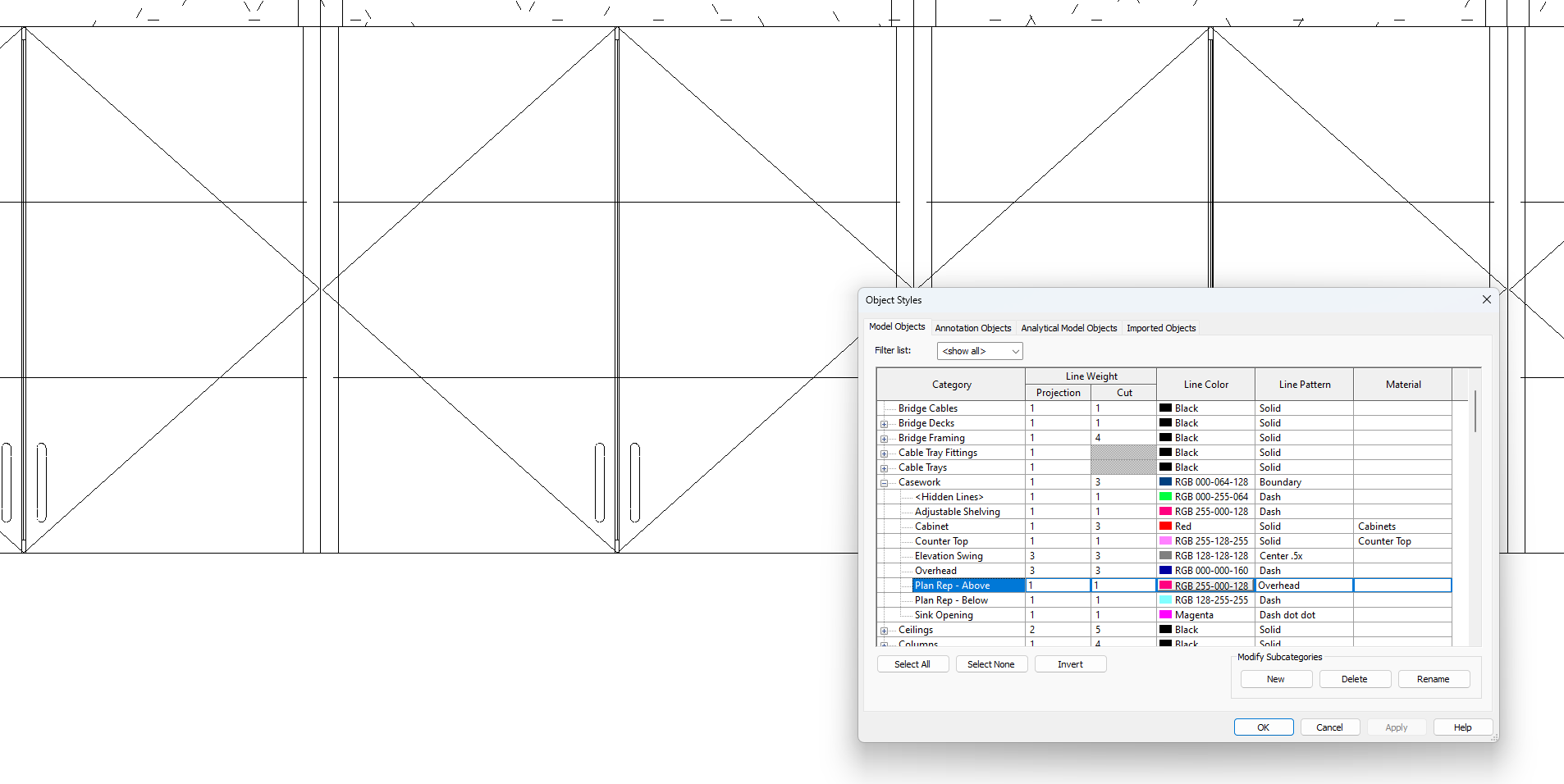Screen dimensions: 1564x784
Task: Open the Filter list dropdown
Action: pyautogui.click(x=1014, y=350)
